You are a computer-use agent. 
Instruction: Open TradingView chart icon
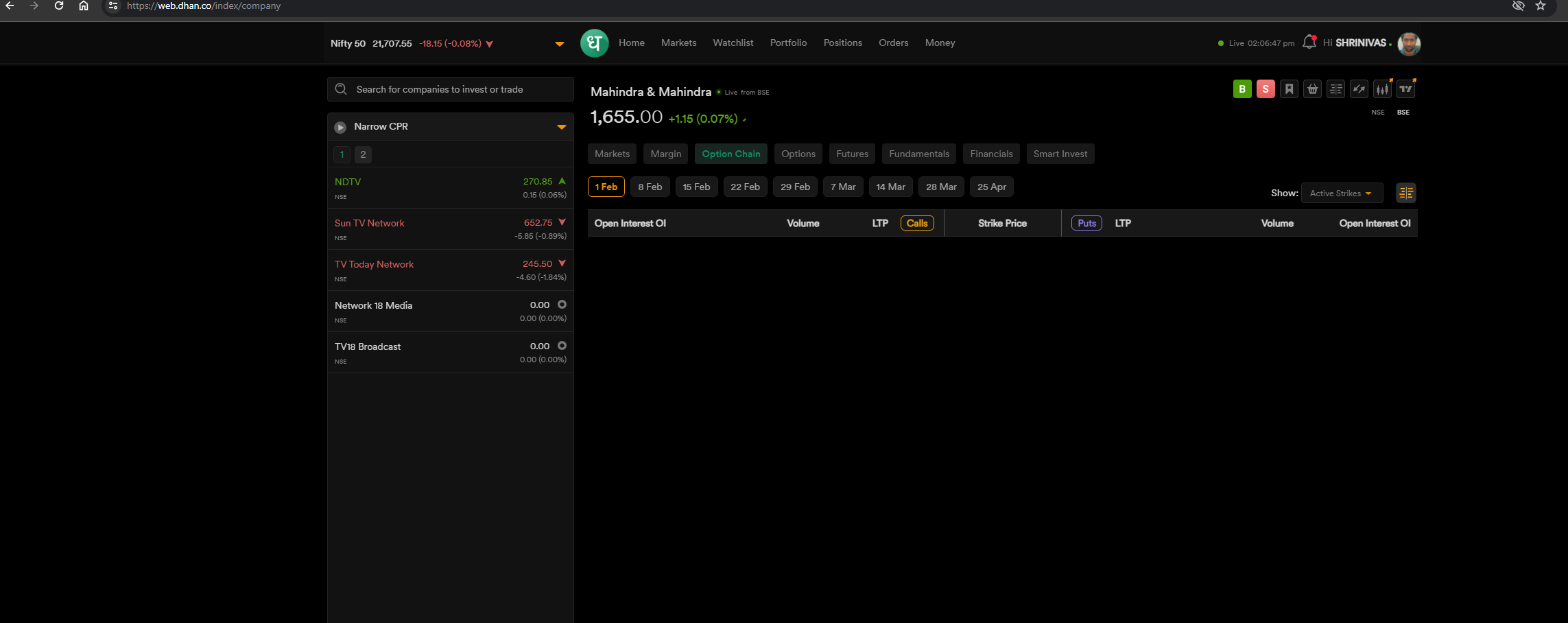tap(1405, 89)
